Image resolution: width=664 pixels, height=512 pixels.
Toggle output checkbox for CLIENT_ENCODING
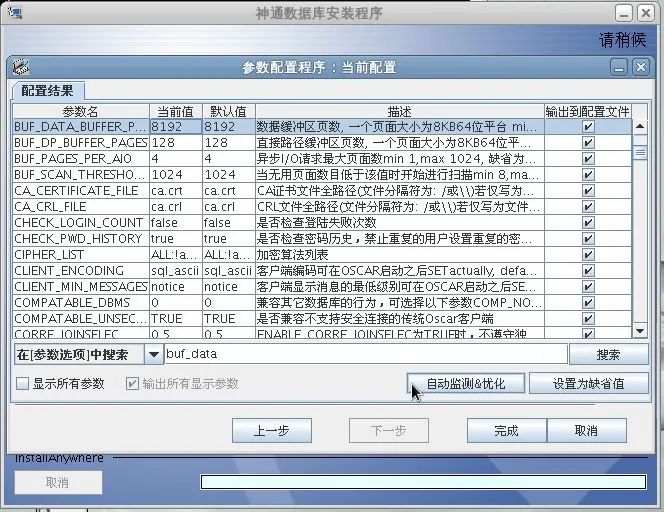tap(588, 271)
